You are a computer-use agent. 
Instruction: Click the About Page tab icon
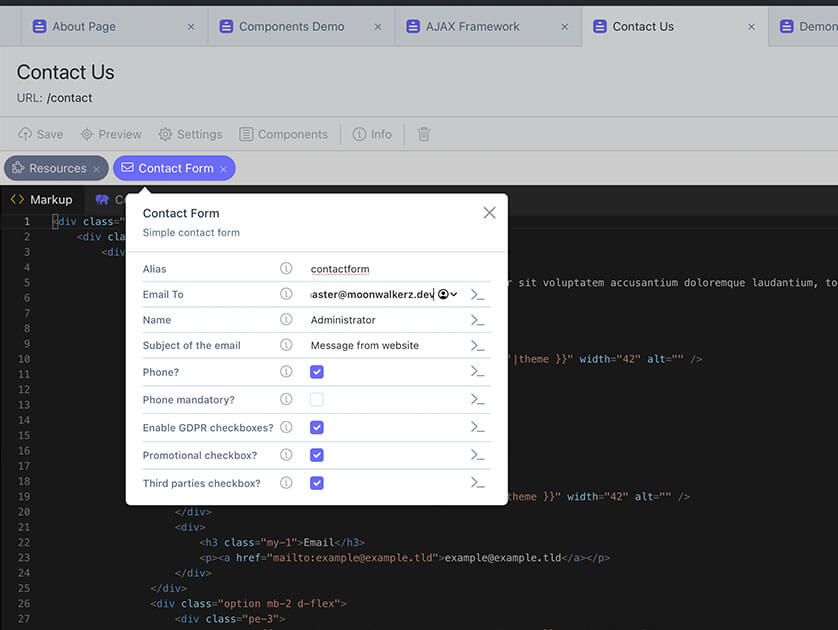39,26
